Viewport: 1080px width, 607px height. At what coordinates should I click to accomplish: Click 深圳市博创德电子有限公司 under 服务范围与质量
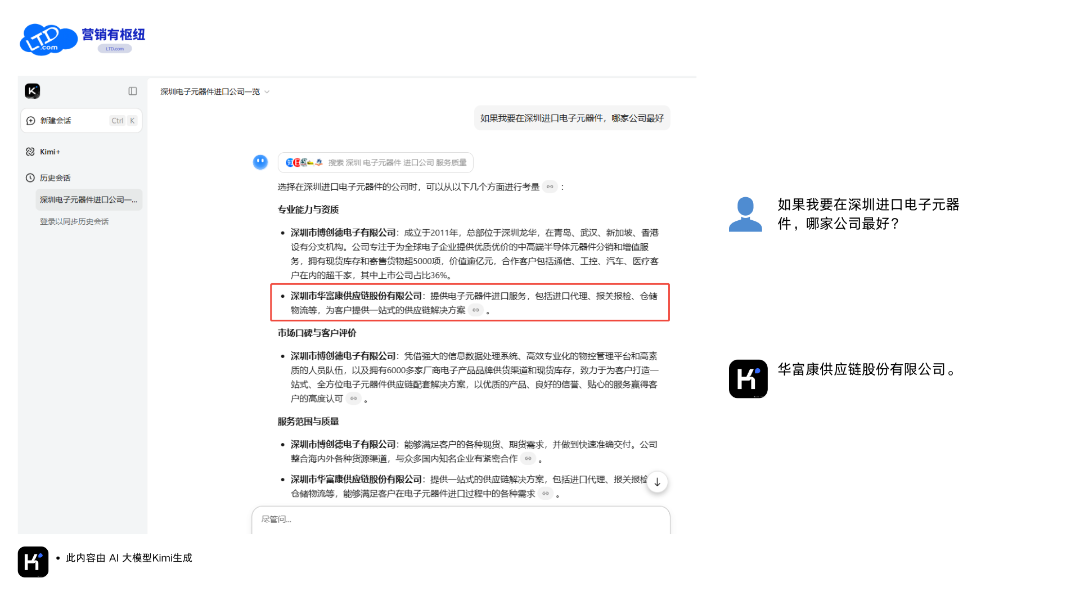tap(343, 444)
